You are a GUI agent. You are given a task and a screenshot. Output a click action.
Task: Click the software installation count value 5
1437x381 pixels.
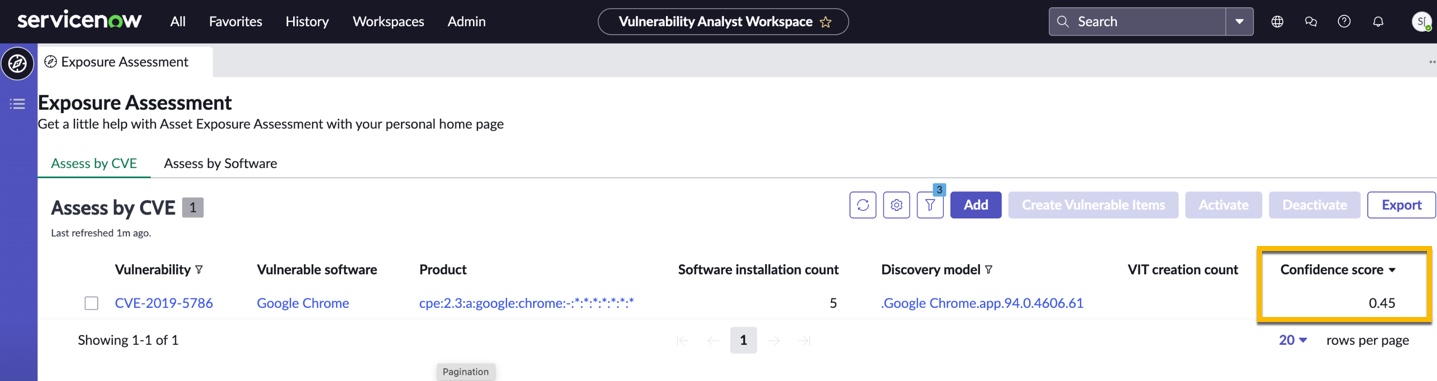click(833, 303)
